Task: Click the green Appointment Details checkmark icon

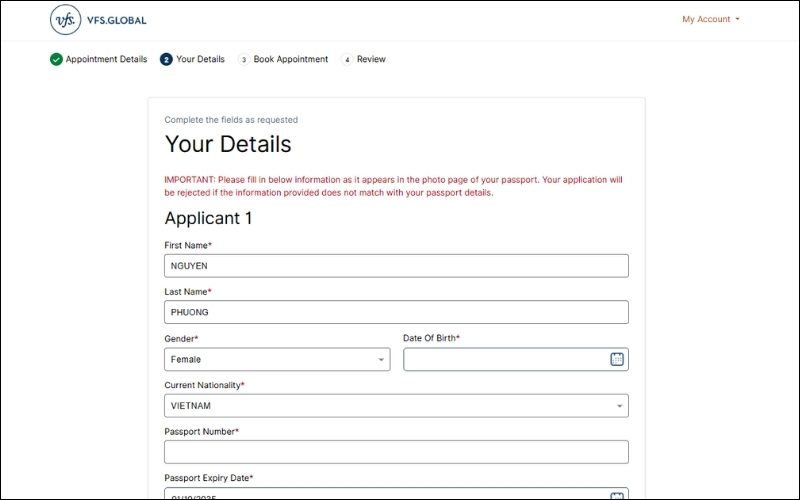Action: click(56, 59)
